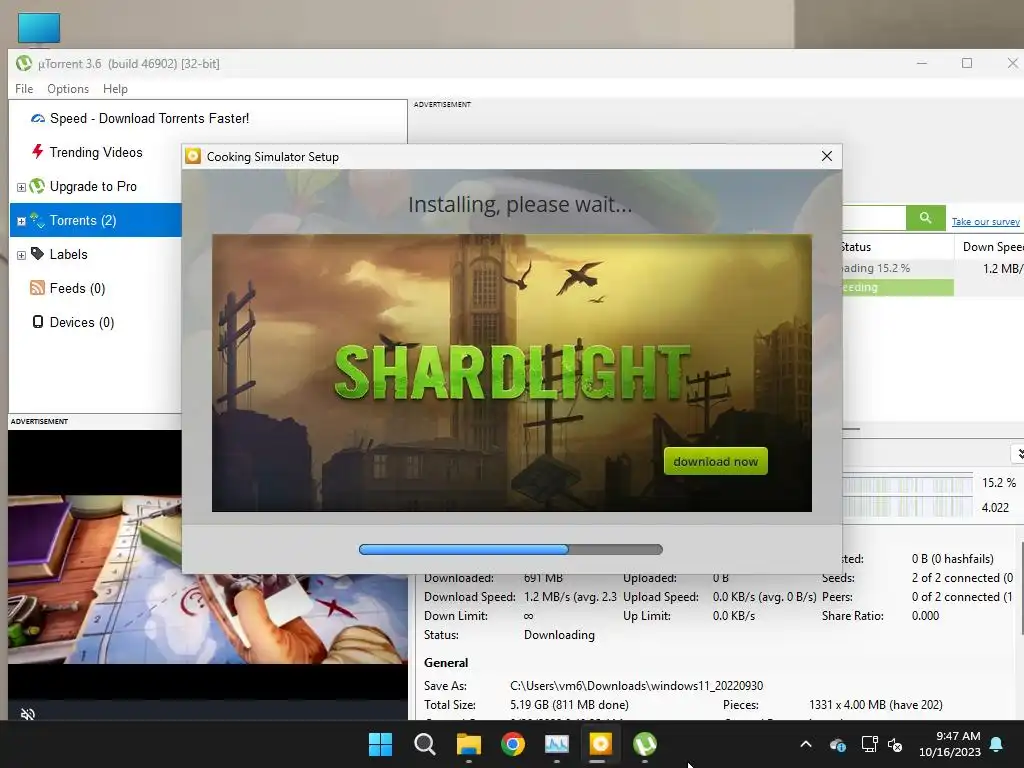Open Trending Videos in the sidebar

tap(96, 152)
